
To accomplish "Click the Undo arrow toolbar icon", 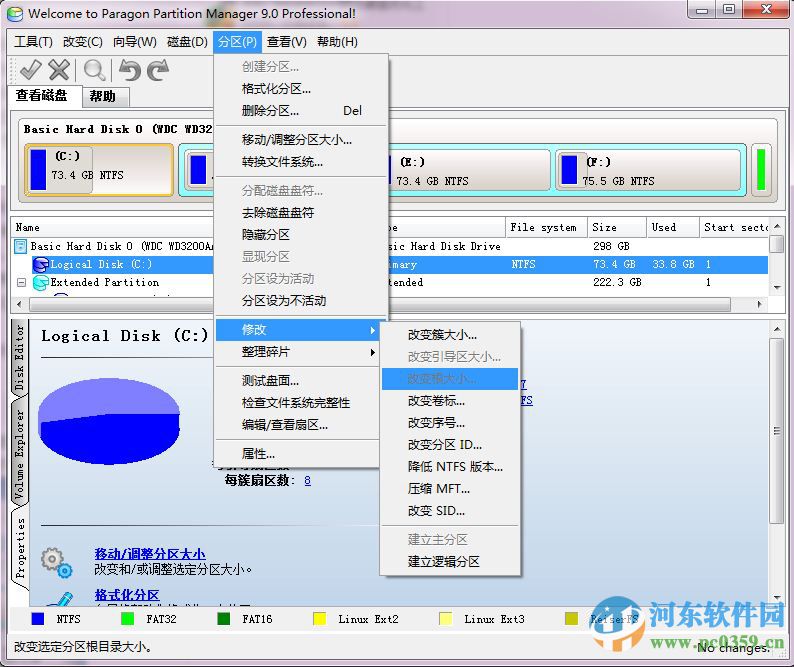I will coord(130,70).
